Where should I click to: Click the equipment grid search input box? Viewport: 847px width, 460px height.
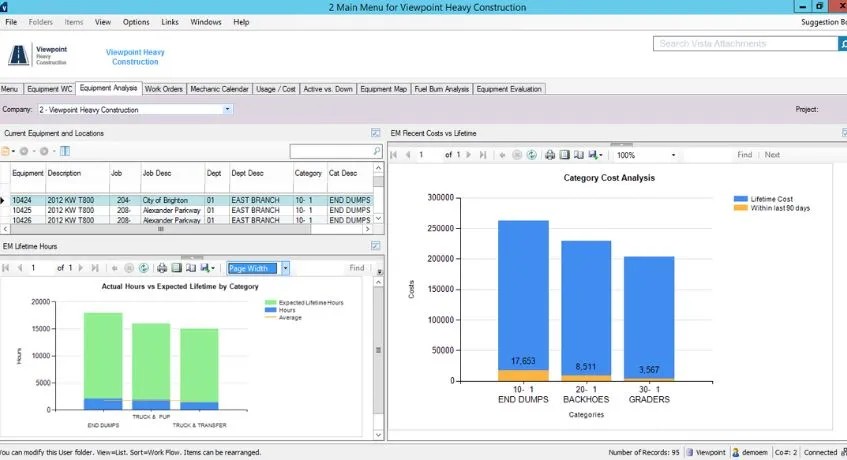coord(331,151)
